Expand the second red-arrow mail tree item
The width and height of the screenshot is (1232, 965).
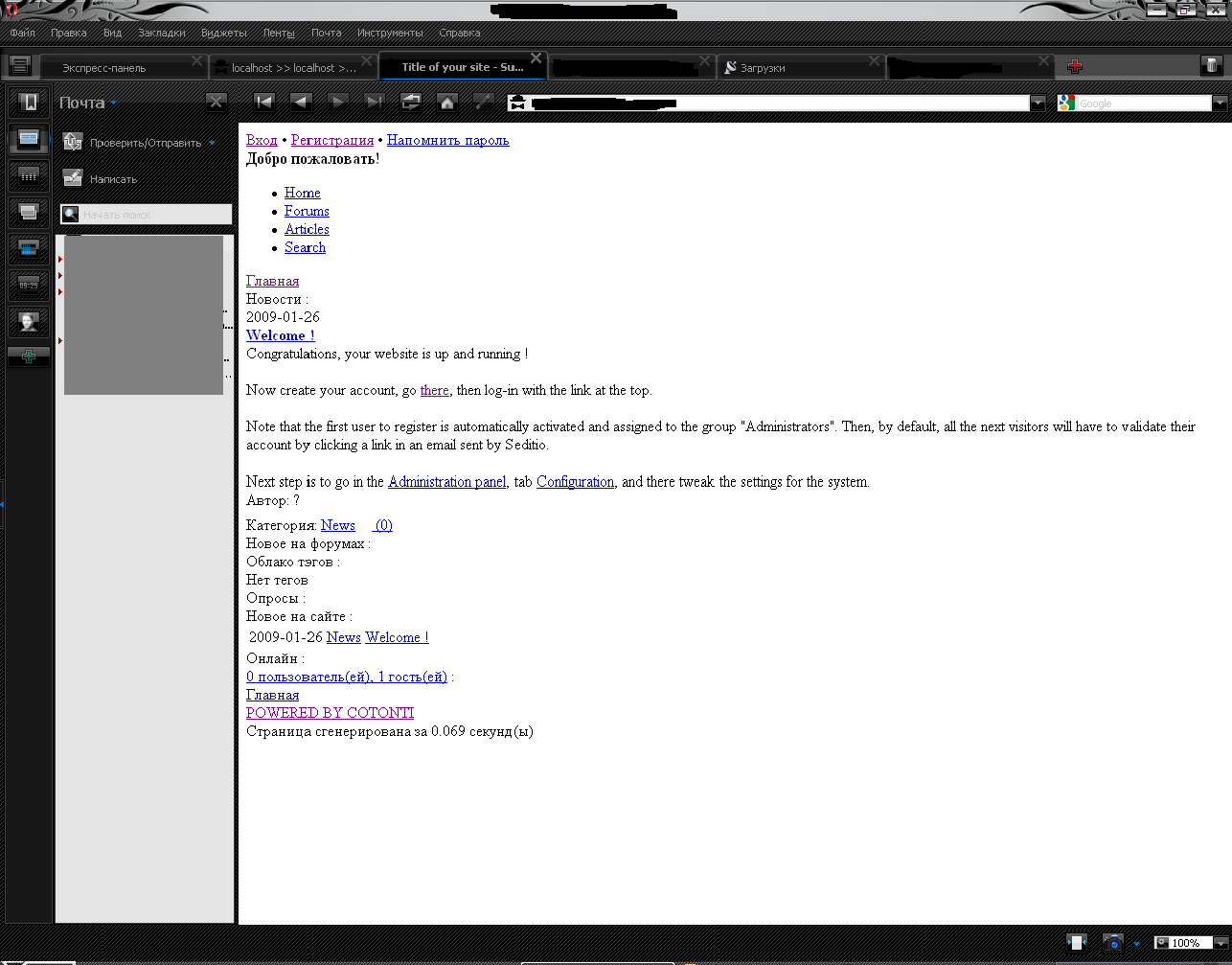(60, 276)
